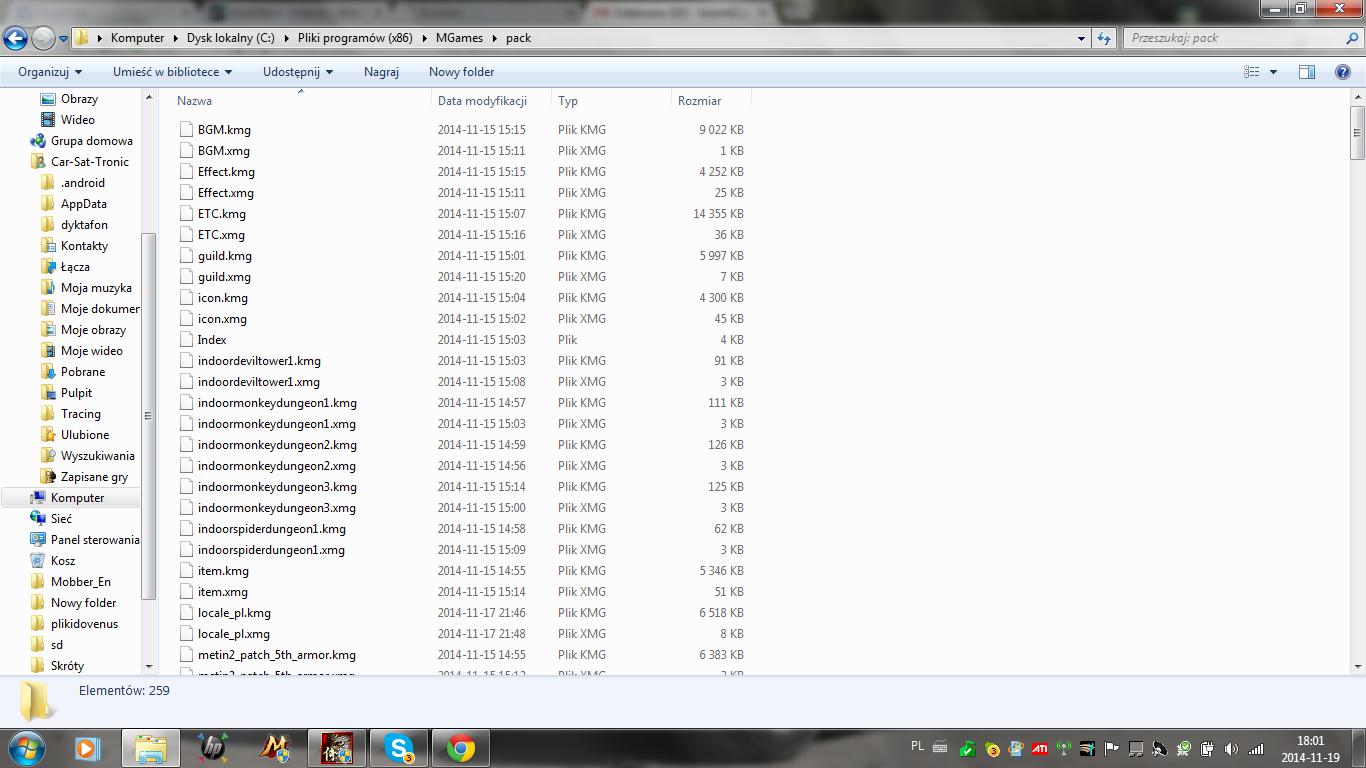Click the volume speaker tray icon

click(x=1231, y=748)
